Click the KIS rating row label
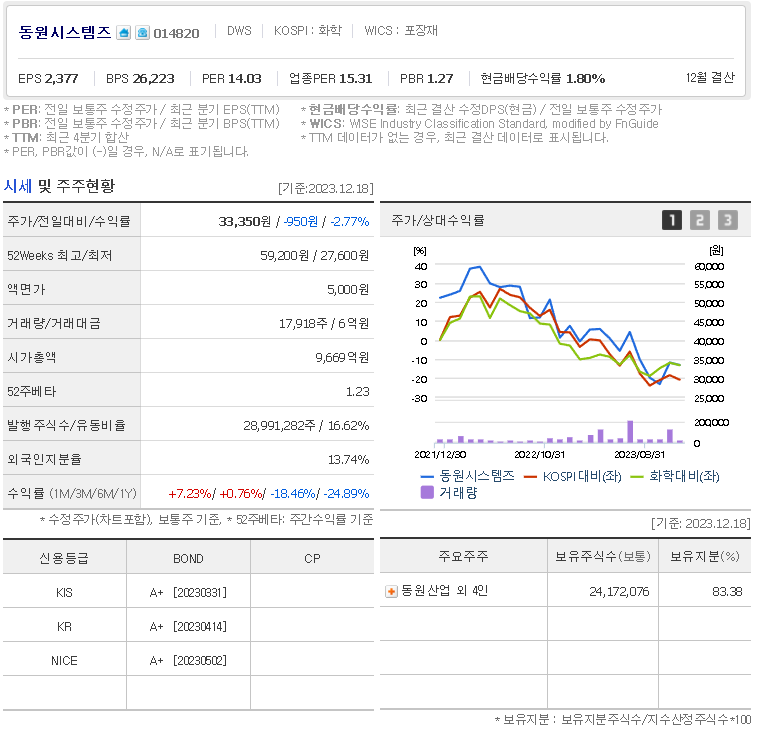758x729 pixels. pos(64,593)
